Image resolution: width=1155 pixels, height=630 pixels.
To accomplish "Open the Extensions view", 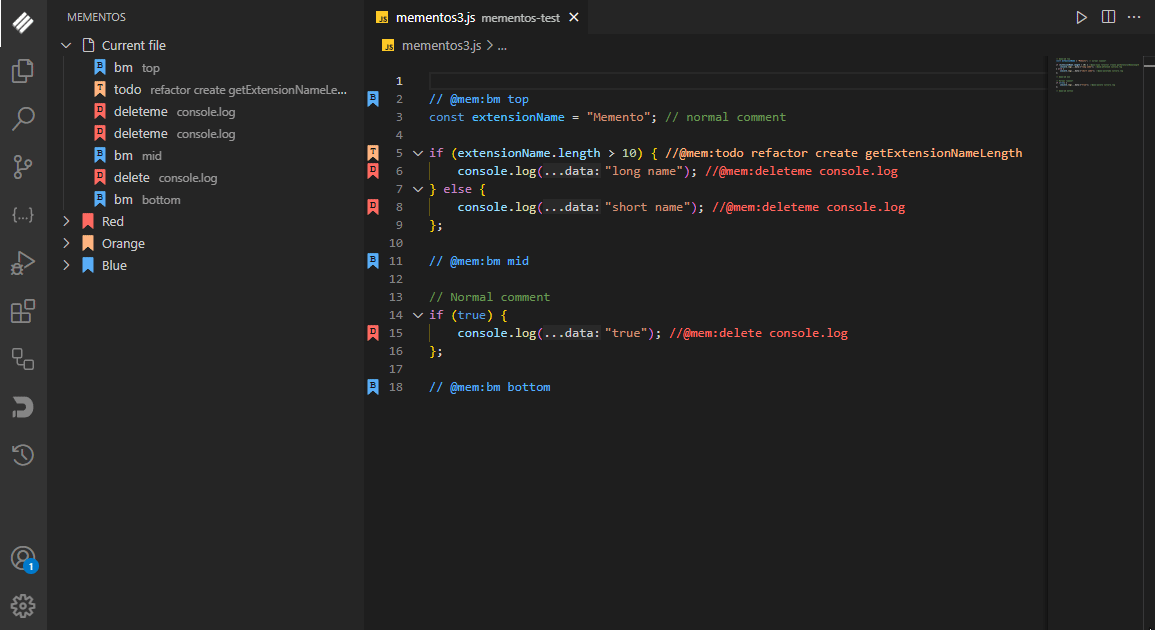I will pyautogui.click(x=23, y=311).
